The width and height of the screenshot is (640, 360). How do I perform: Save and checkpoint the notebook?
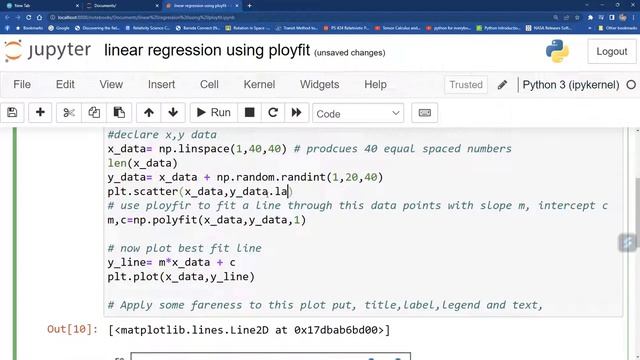tap(12, 113)
